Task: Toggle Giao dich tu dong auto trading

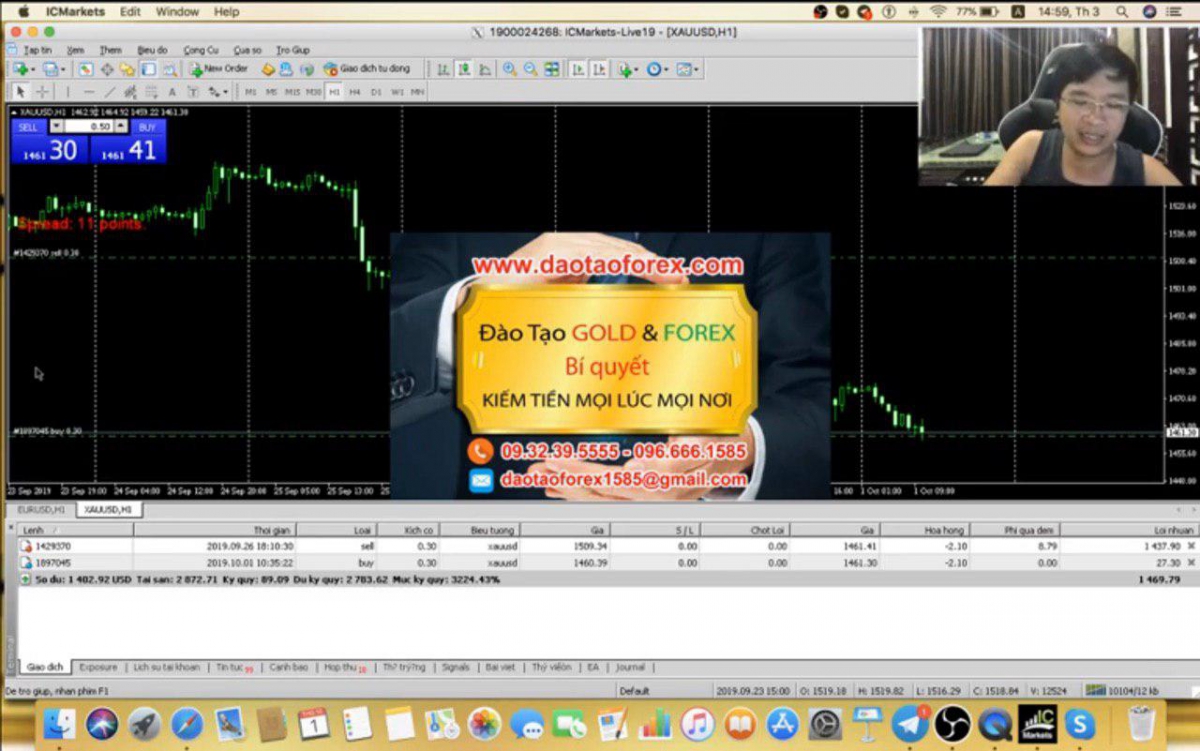Action: coord(367,69)
